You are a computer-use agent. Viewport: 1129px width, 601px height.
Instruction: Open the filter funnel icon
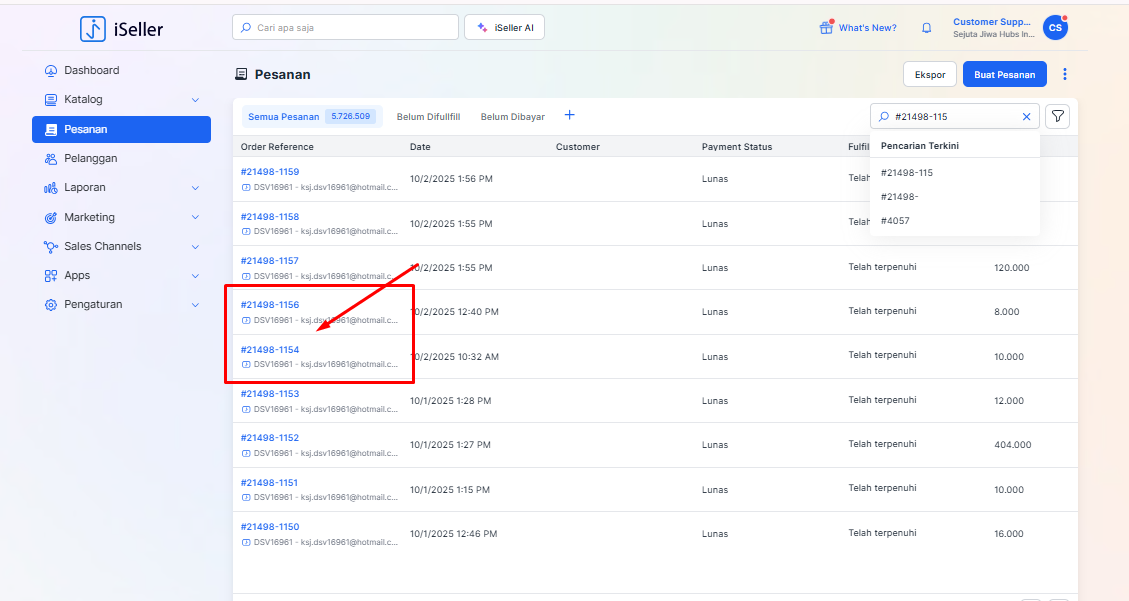[x=1057, y=117]
